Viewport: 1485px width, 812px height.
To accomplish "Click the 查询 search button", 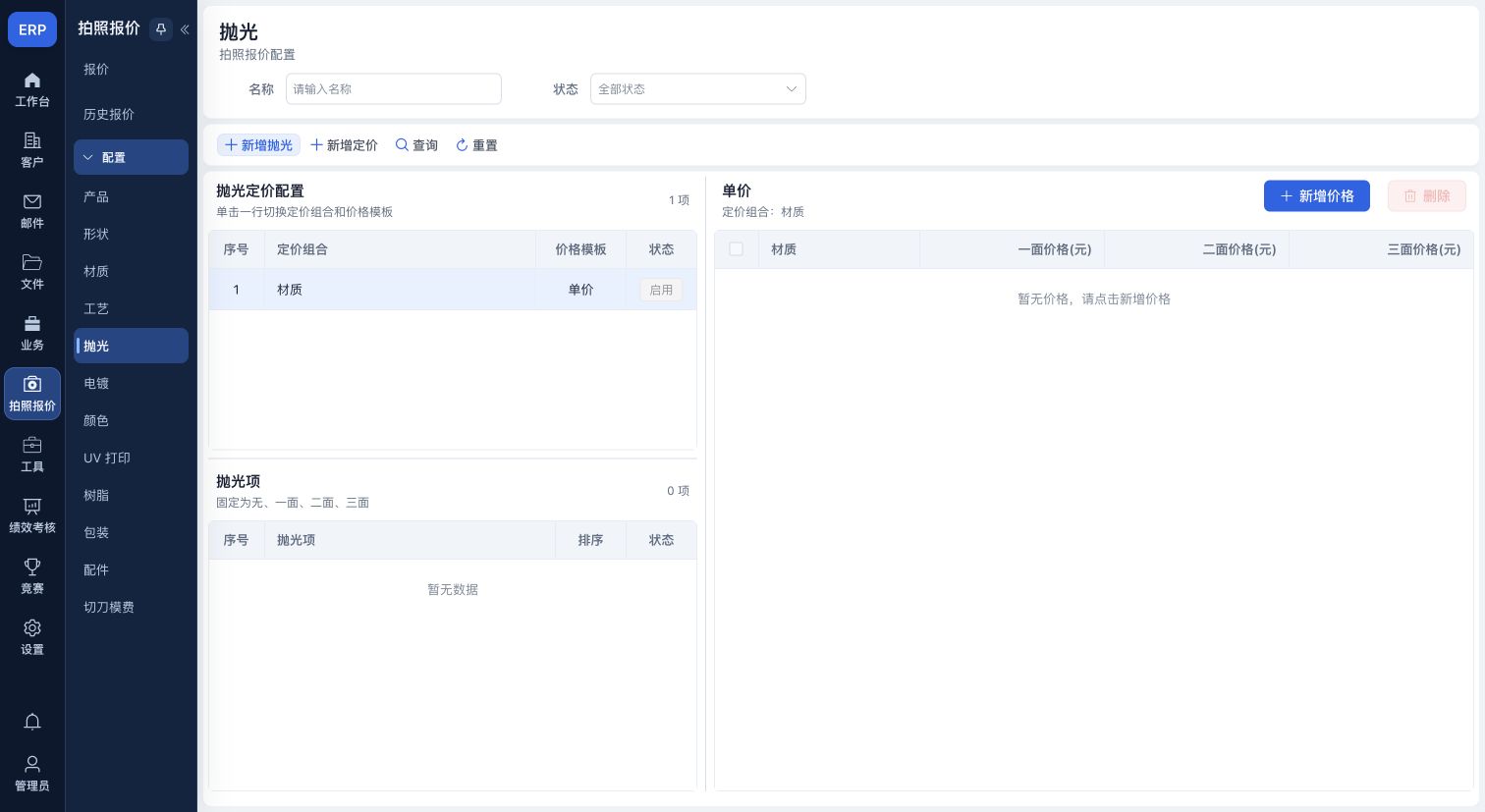I will pos(416,145).
